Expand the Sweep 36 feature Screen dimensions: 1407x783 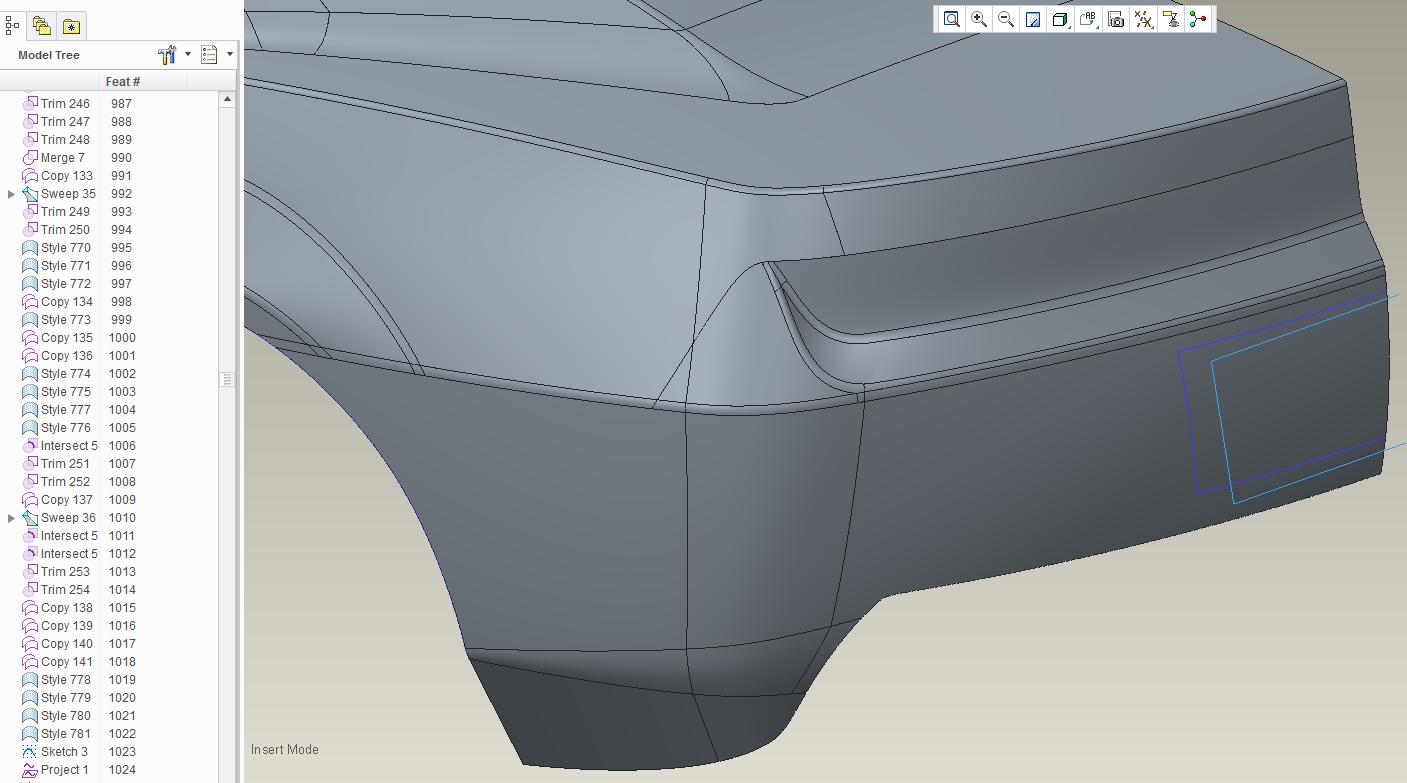tap(11, 518)
